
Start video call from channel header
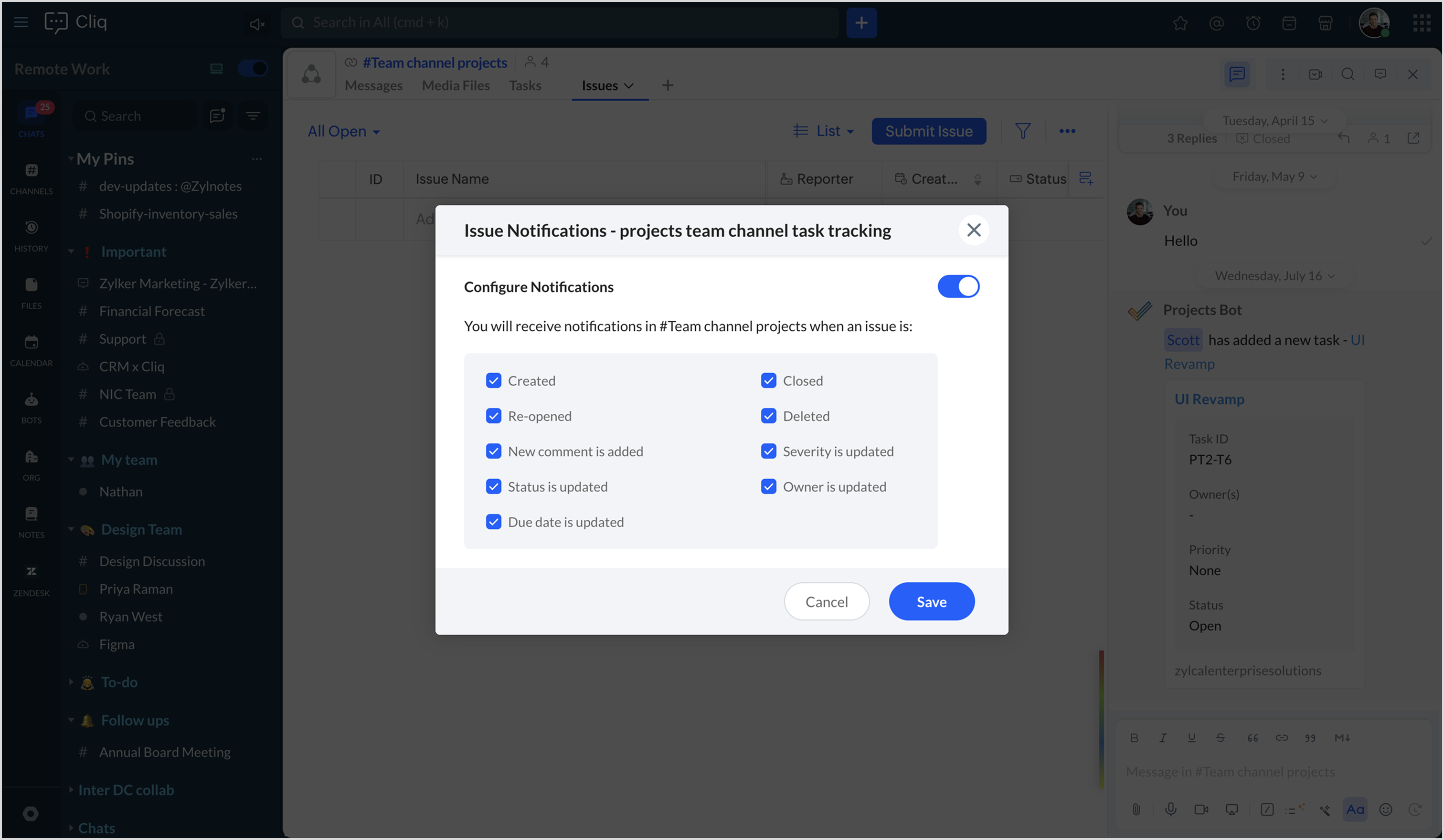1315,74
